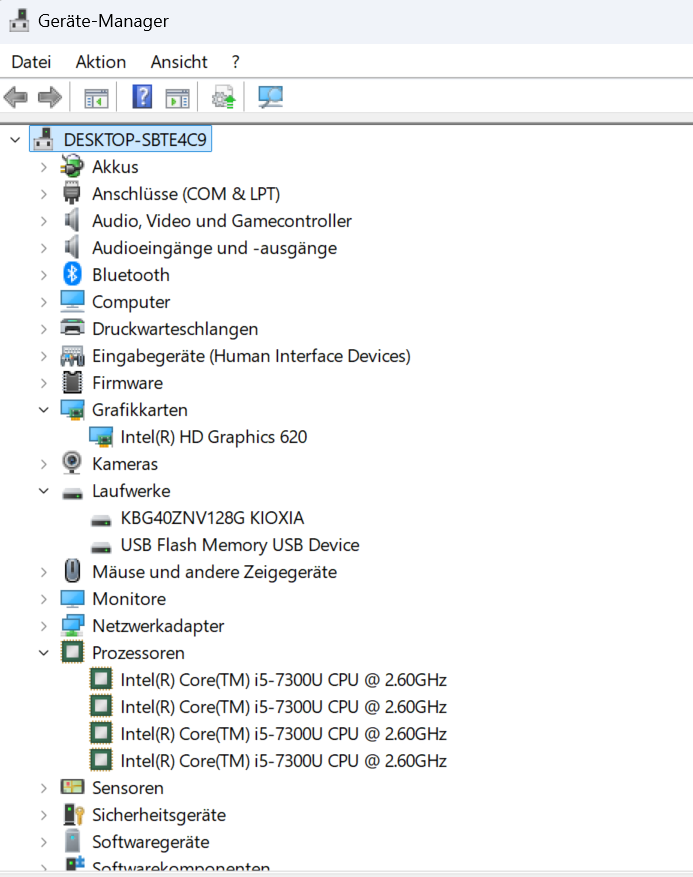
Task: Collapse the DESKTOP-SBTE4C9 root node
Action: coord(15,140)
